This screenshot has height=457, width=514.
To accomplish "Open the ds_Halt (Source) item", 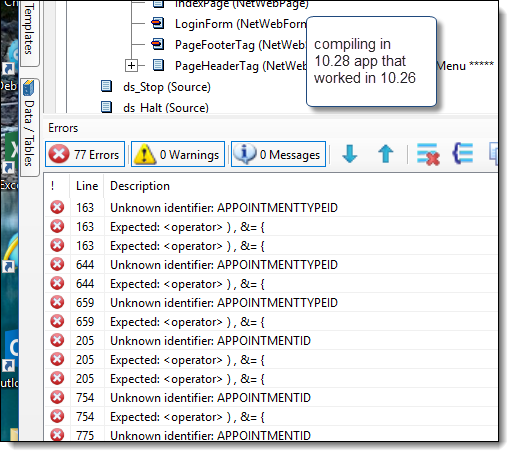I will pos(166,108).
